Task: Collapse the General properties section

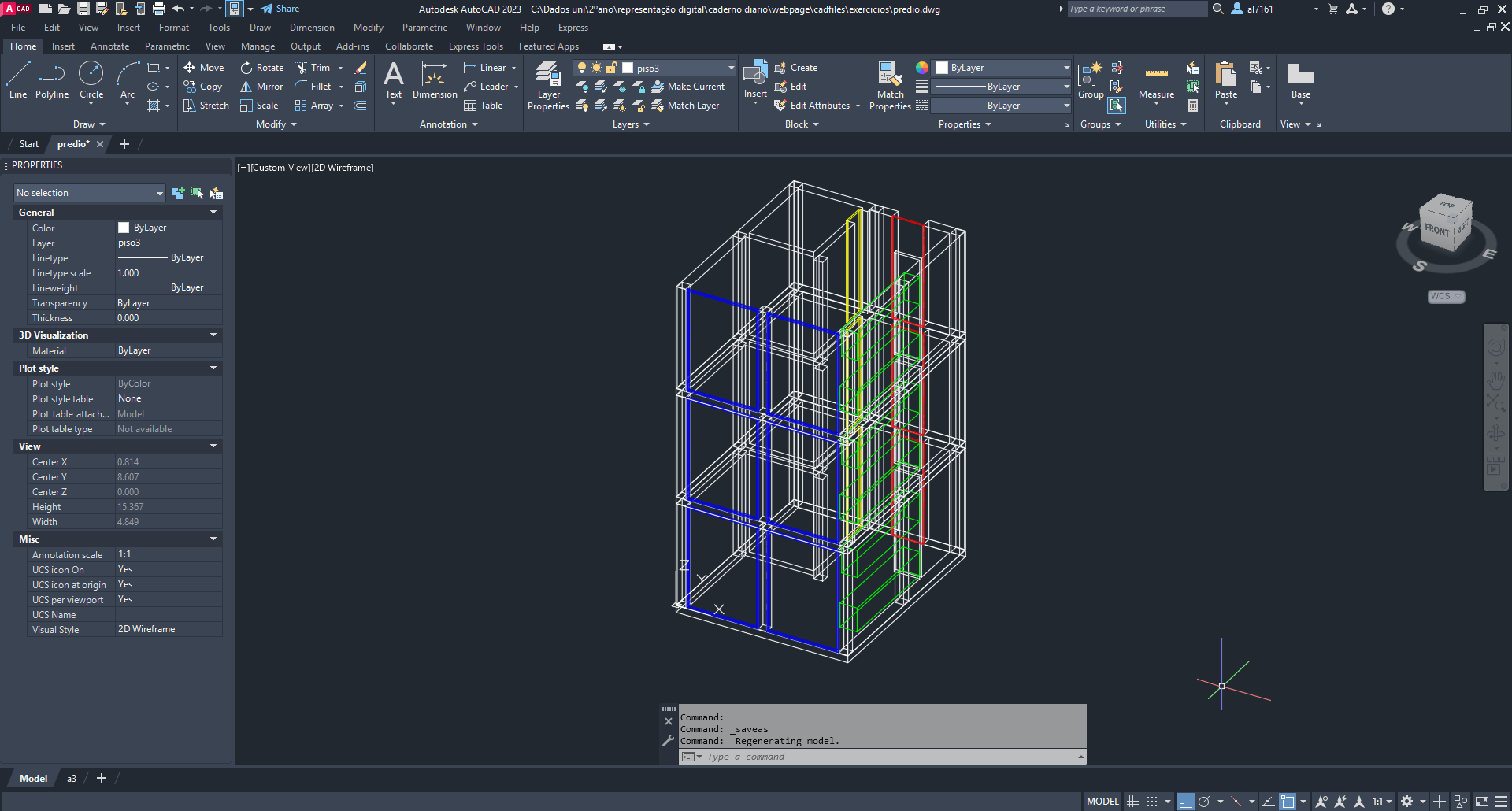Action: click(213, 213)
